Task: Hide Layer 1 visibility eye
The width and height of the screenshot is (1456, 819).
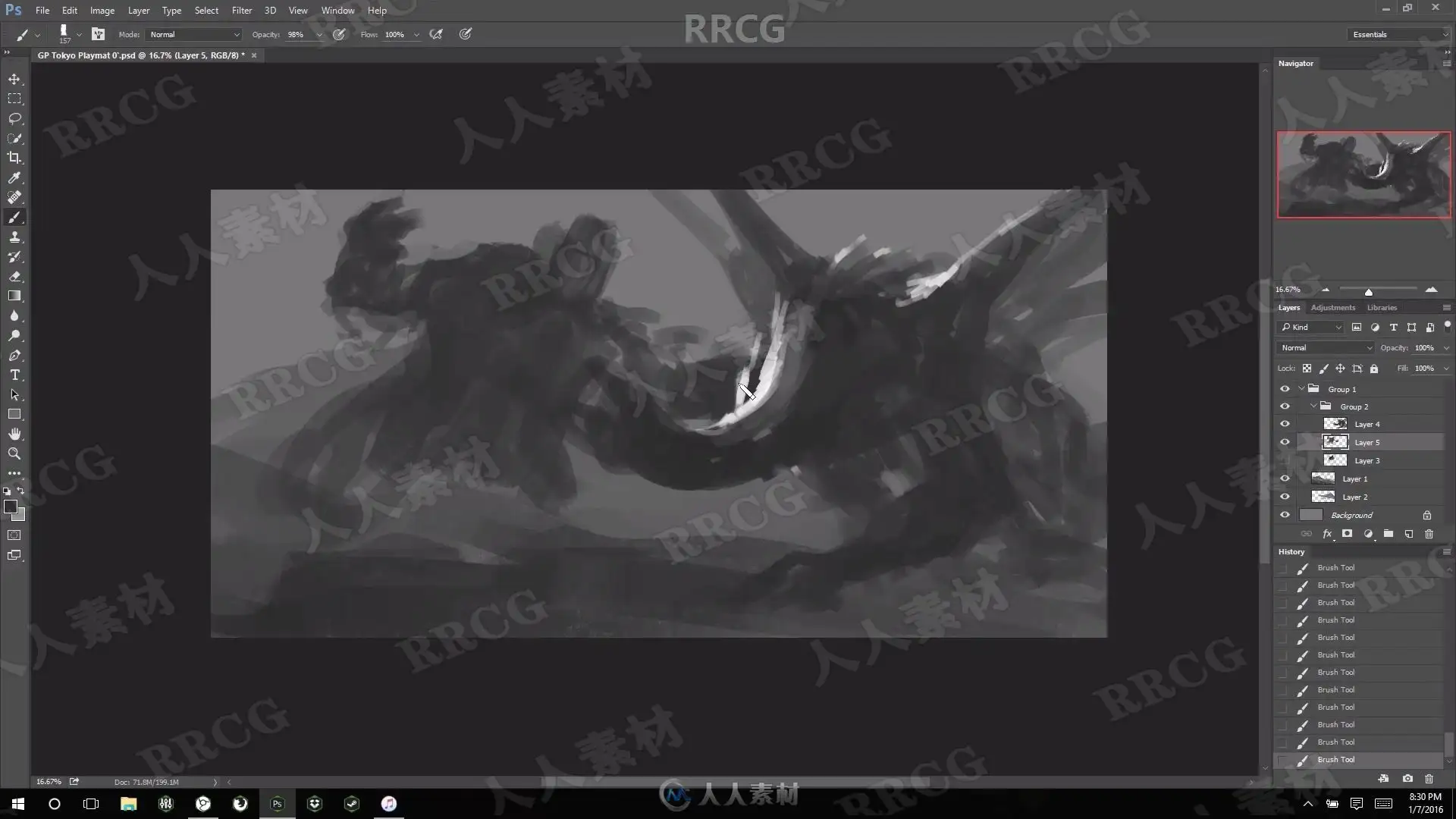Action: click(1285, 479)
